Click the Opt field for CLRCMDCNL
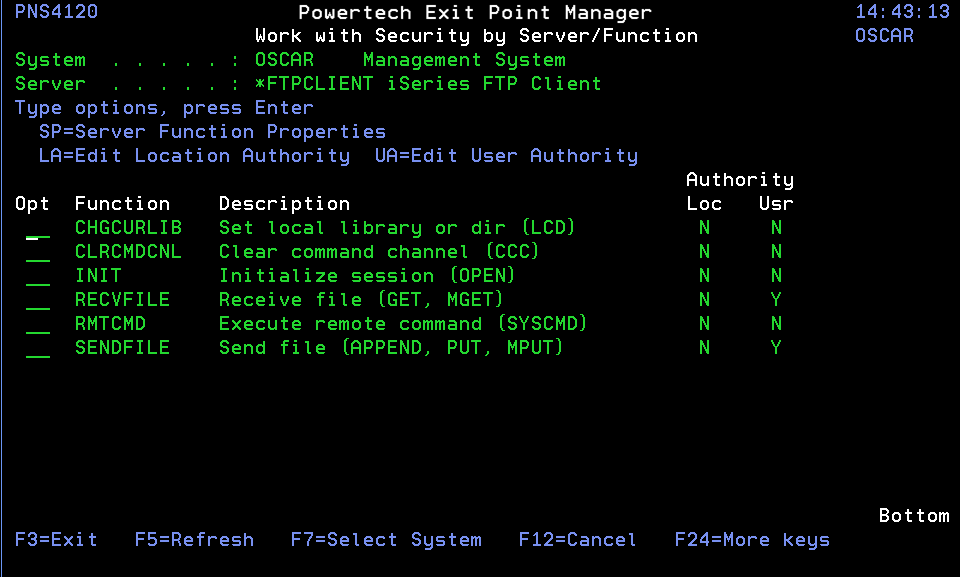This screenshot has height=577, width=960. tap(38, 252)
